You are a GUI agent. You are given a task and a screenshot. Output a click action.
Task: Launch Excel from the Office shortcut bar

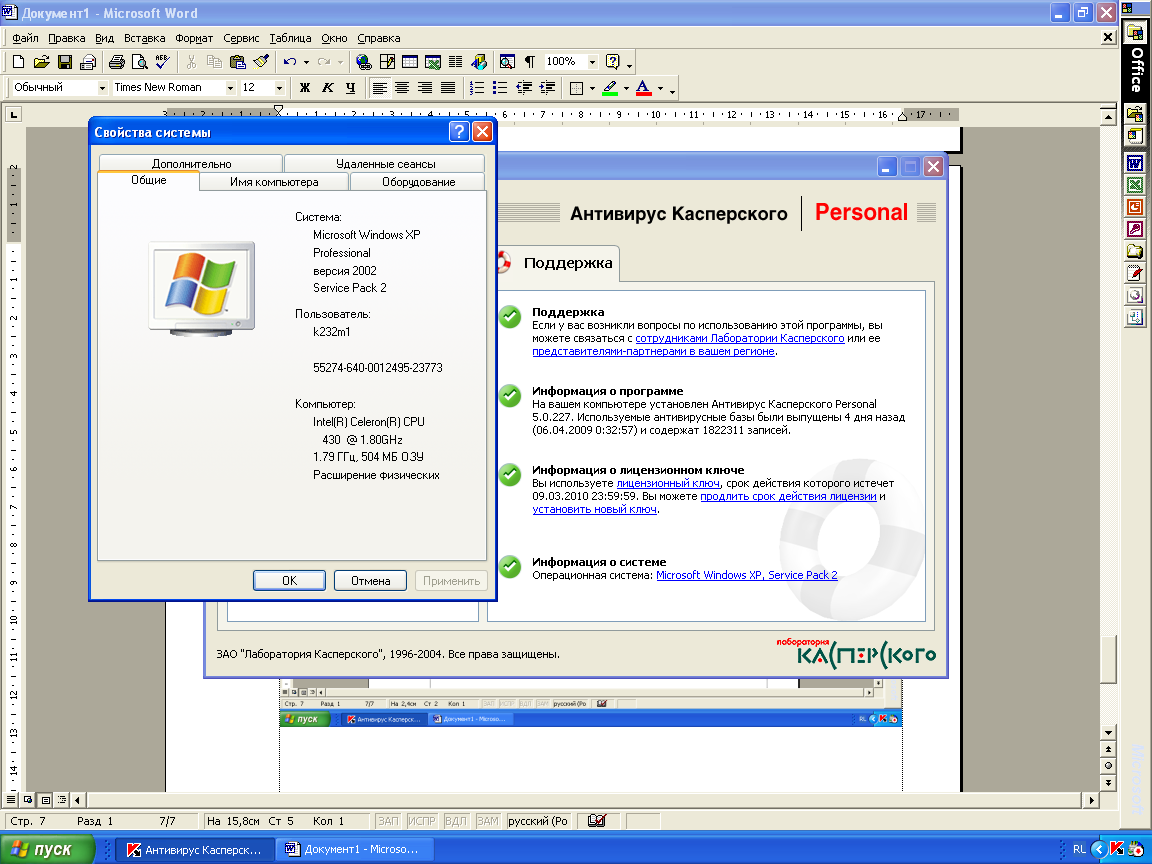click(x=1135, y=185)
